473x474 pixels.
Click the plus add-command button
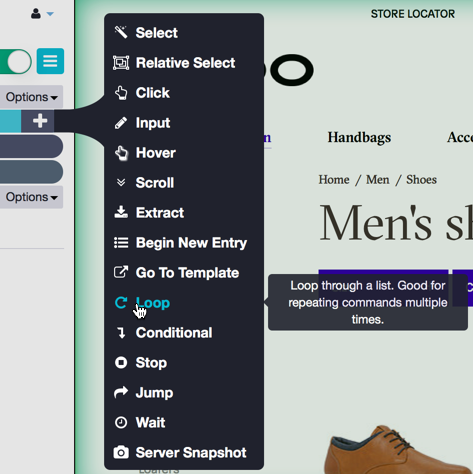pyautogui.click(x=39, y=121)
